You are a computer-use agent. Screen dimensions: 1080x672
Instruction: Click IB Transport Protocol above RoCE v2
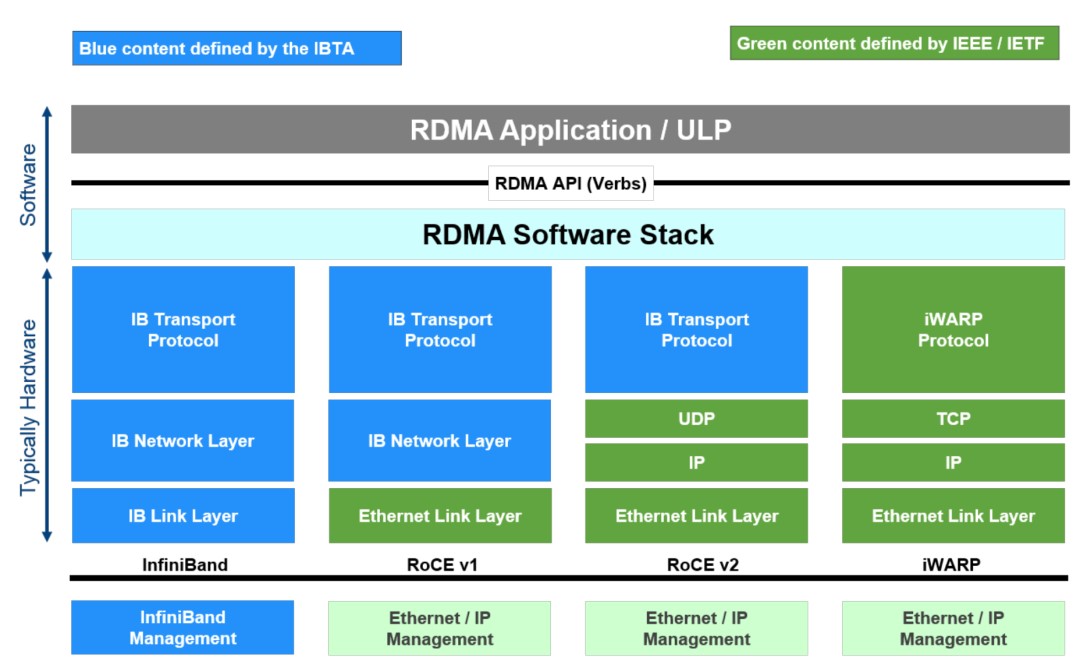pos(696,330)
